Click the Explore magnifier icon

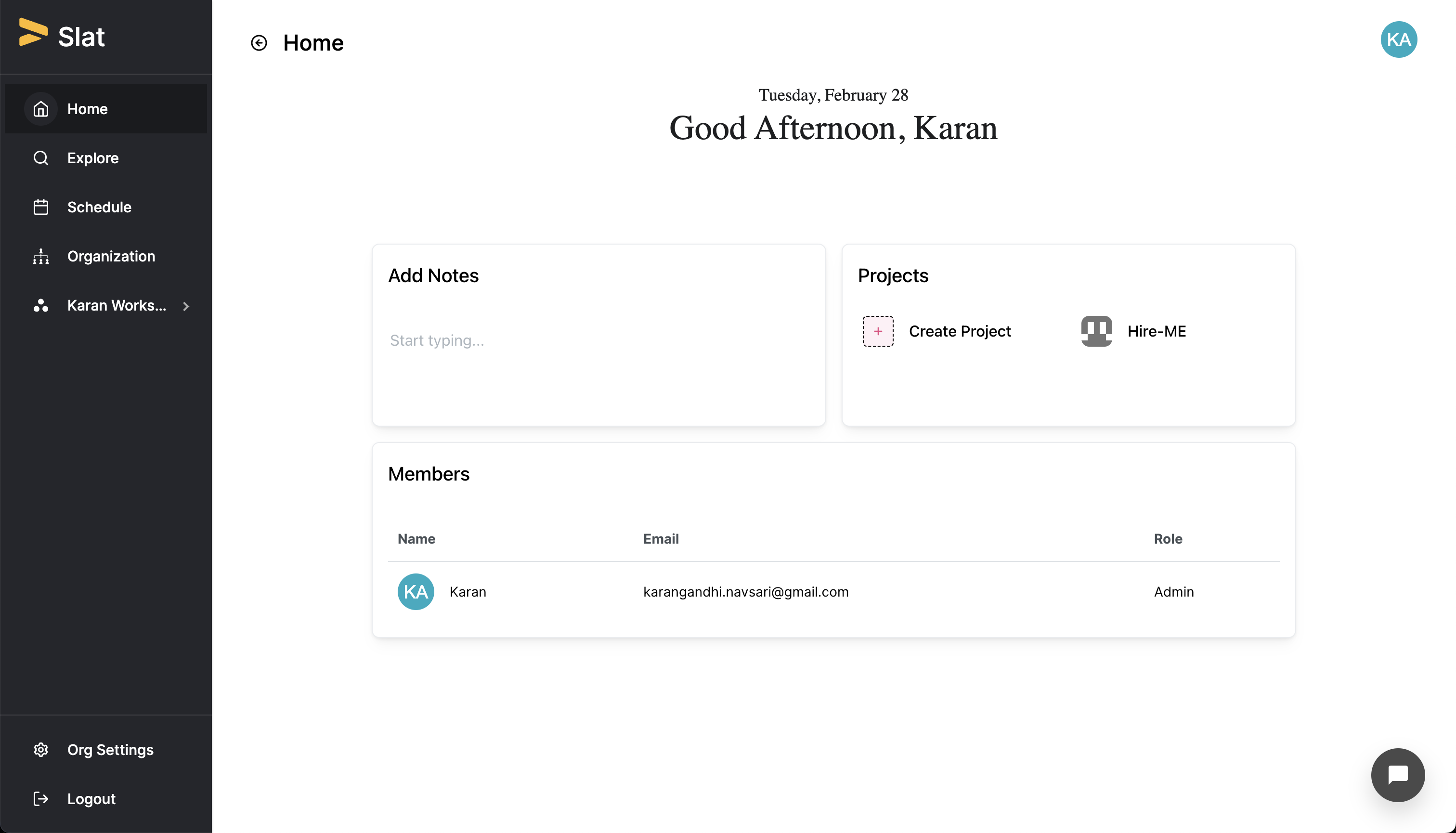pos(40,158)
